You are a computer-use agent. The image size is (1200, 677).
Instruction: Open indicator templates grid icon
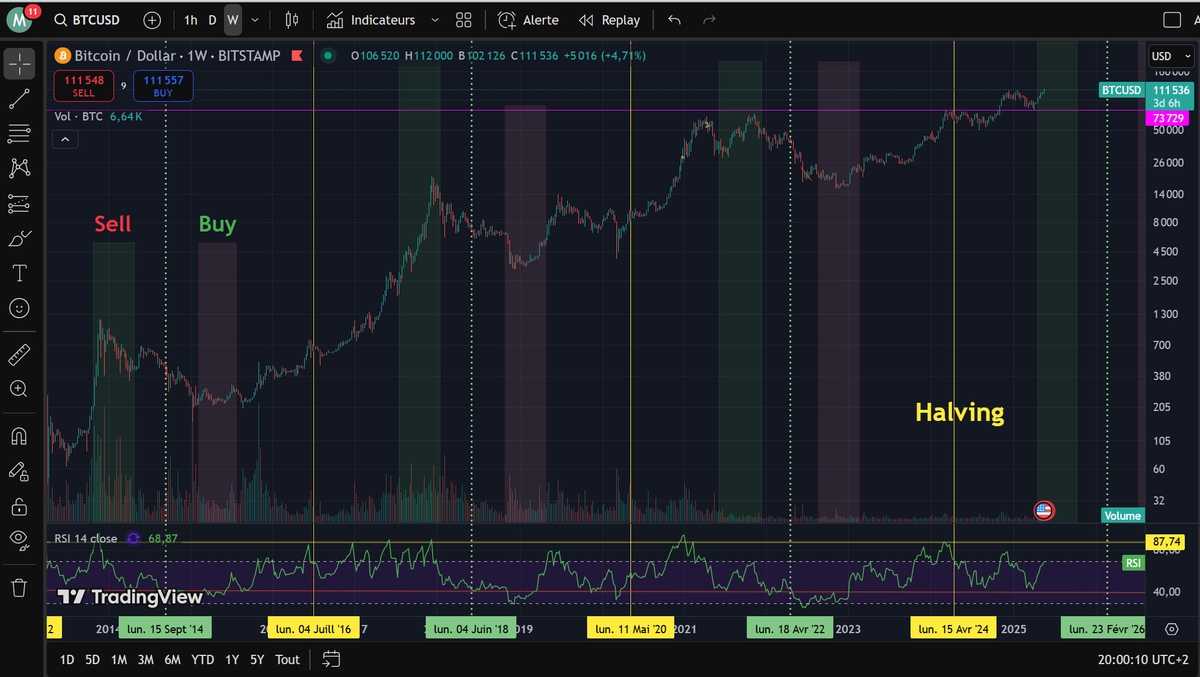[x=463, y=20]
